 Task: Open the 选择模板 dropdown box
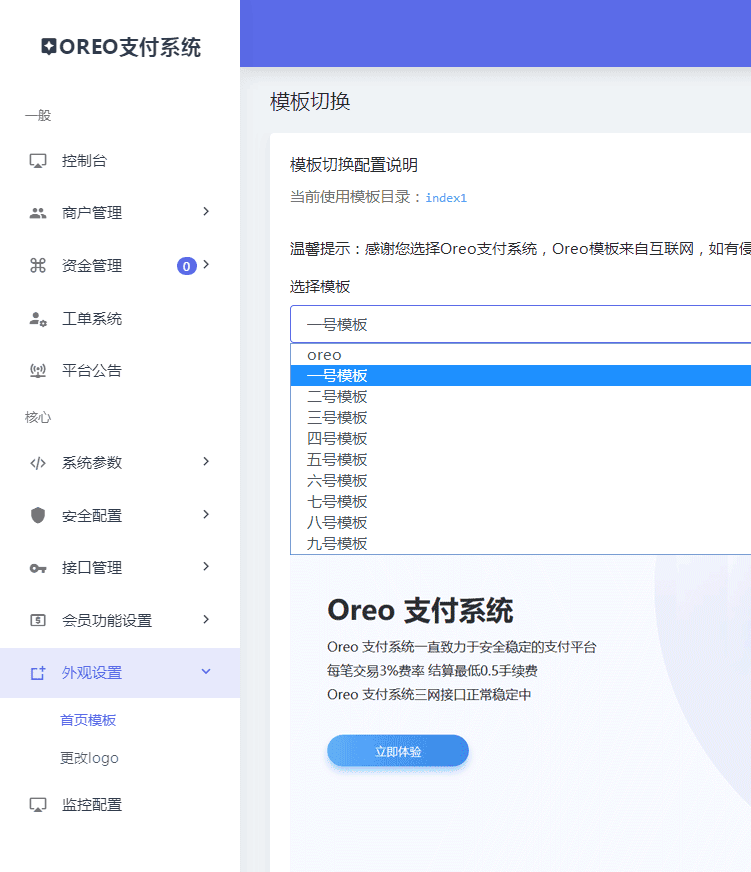[521, 324]
